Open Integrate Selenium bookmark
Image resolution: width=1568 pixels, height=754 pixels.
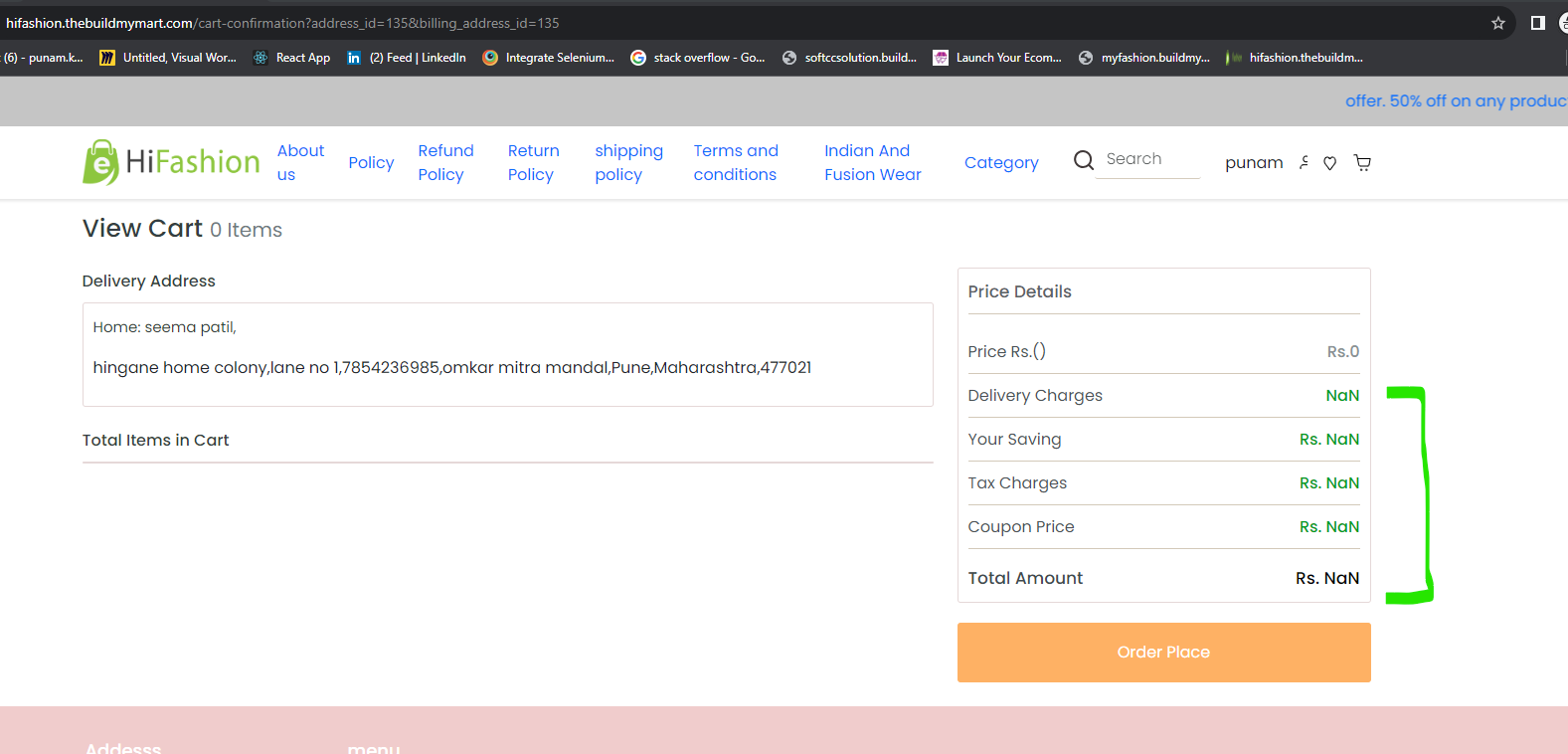[549, 58]
